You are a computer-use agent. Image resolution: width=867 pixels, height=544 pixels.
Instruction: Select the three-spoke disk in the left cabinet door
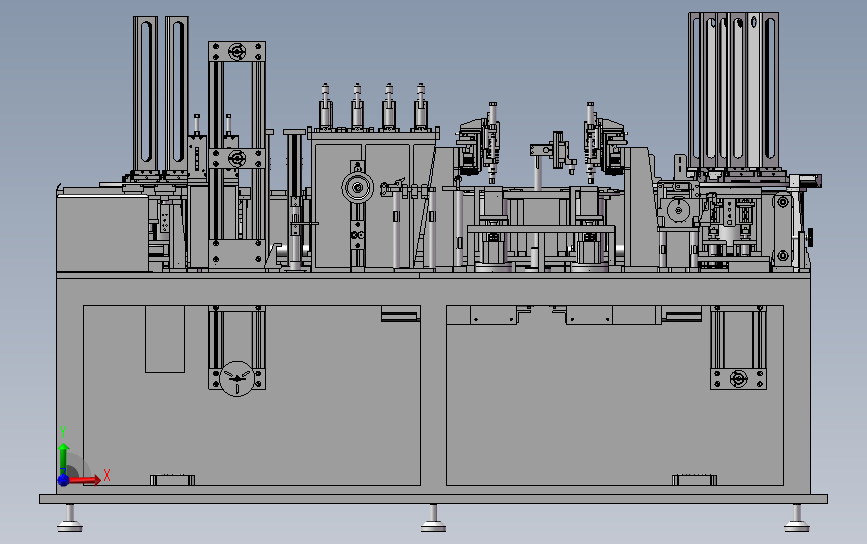237,379
